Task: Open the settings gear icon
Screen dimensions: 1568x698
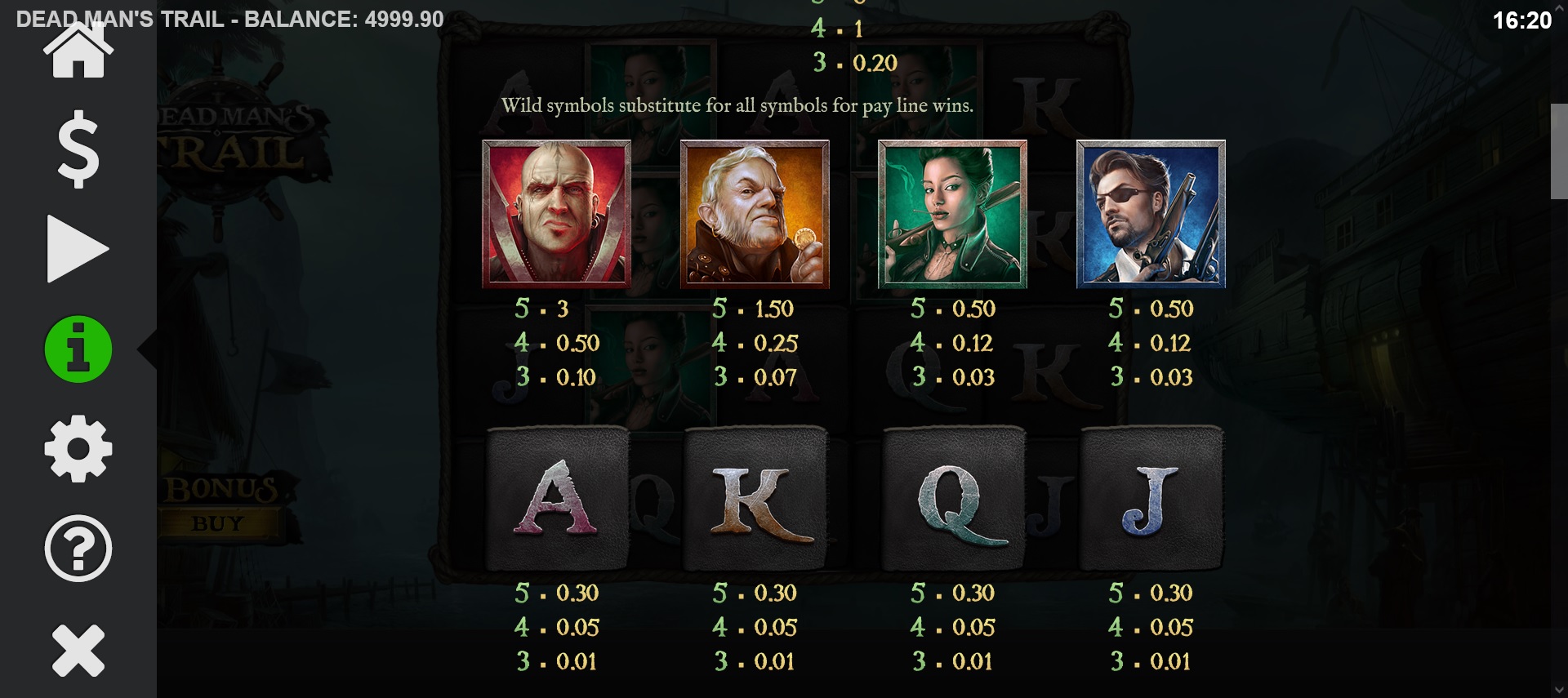Action: coord(78,449)
